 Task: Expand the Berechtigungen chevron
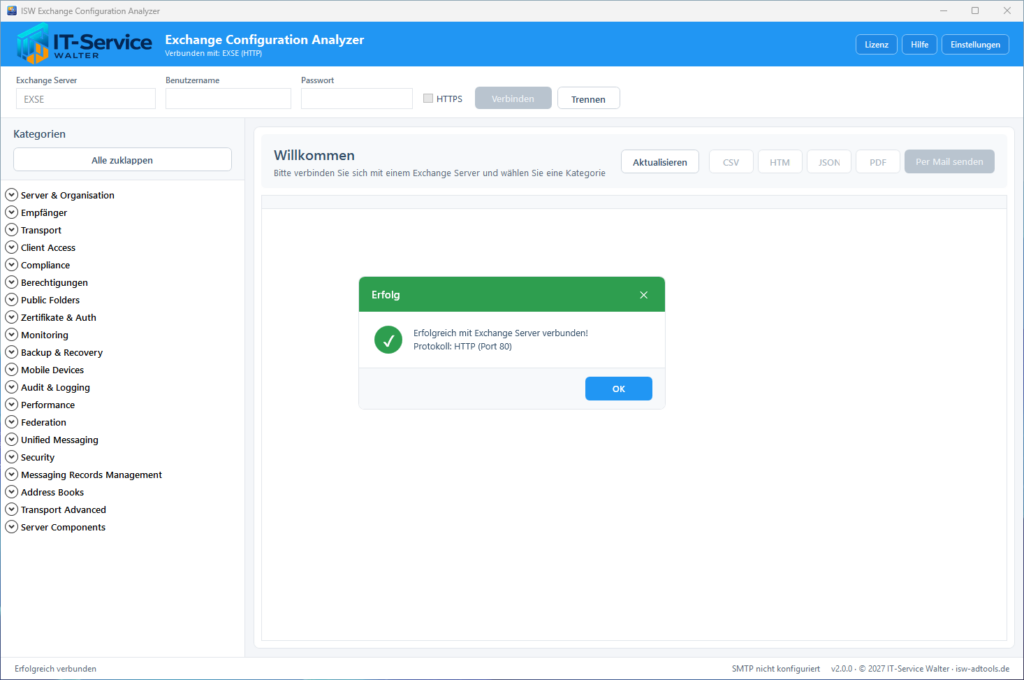pyautogui.click(x=11, y=282)
